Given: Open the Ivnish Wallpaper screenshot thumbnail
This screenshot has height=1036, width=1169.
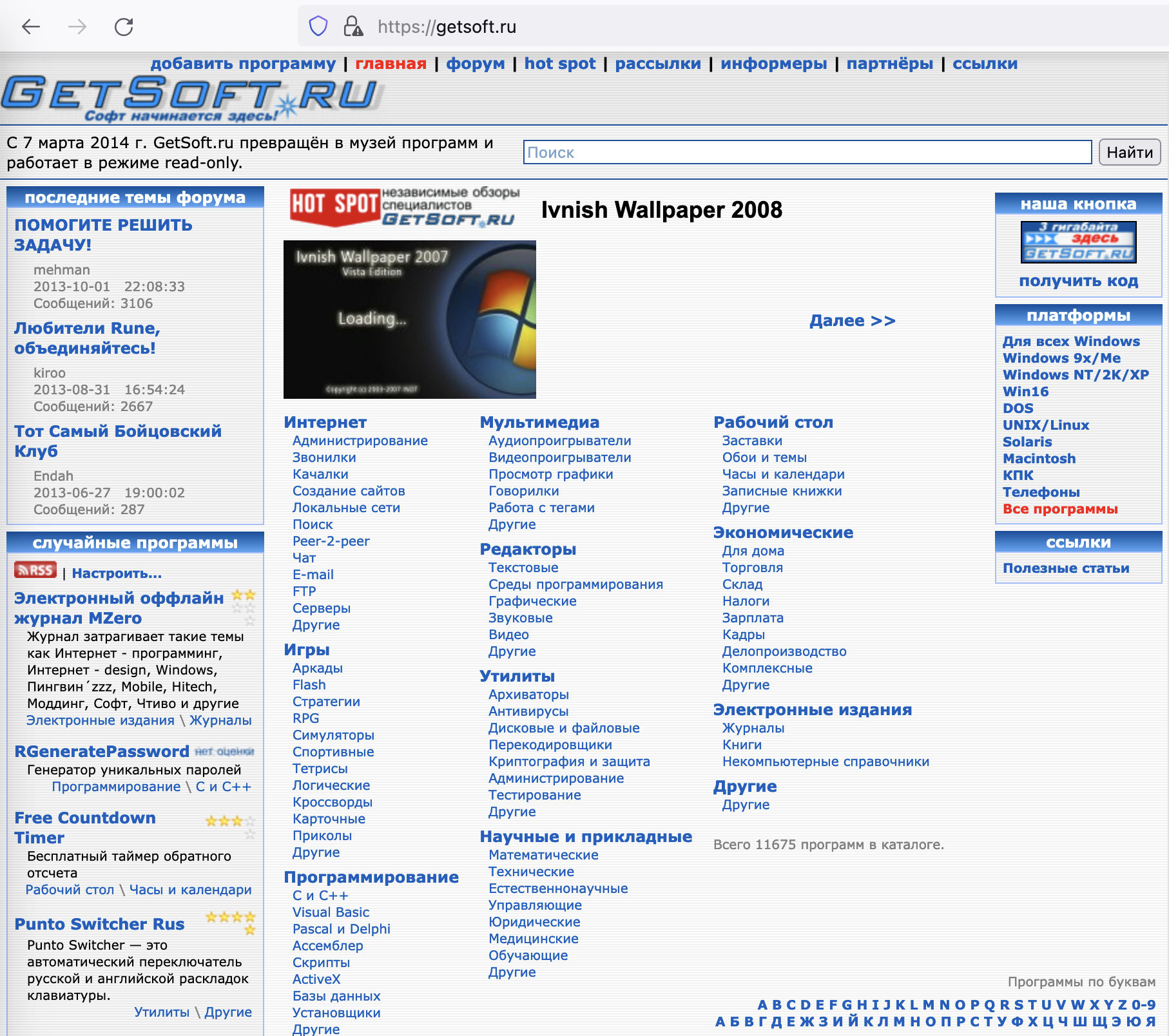Looking at the screenshot, I should [410, 320].
